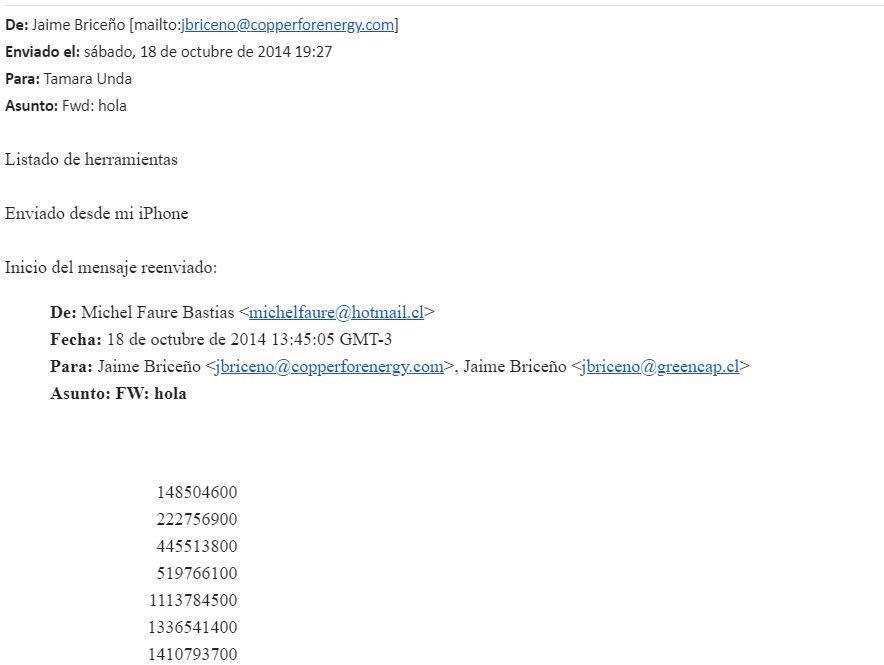
Task: Click the 'Listado de herramientas' text
Action: click(x=91, y=159)
